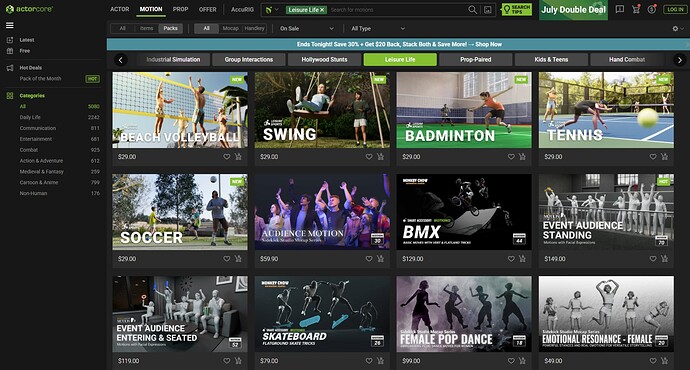Viewport: 690px width, 370px height.
Task: Add BMX pack to wishlist
Action: click(x=511, y=259)
